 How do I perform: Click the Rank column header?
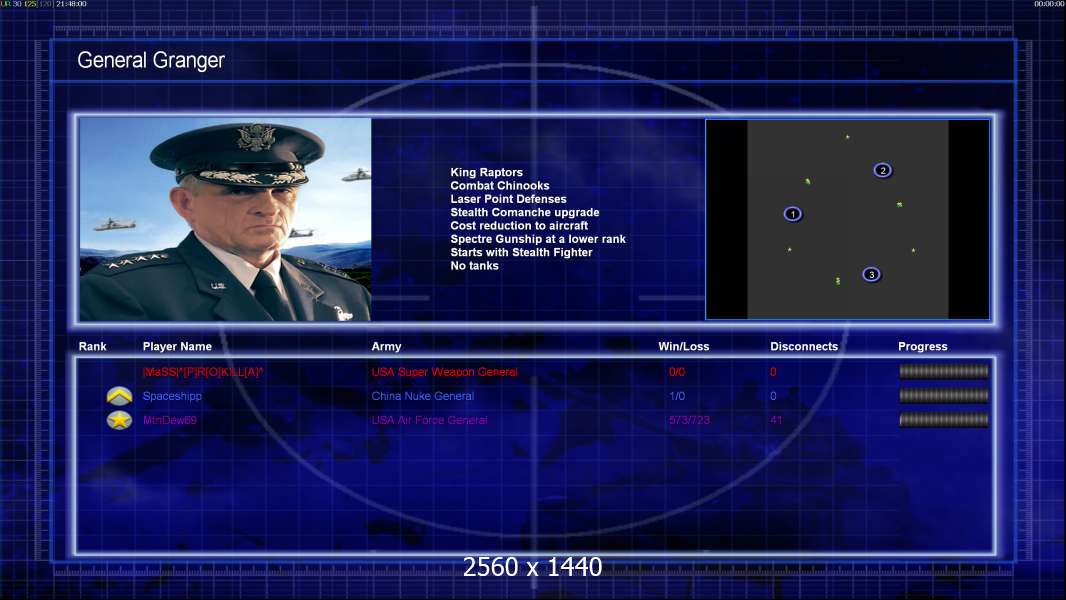click(x=92, y=347)
